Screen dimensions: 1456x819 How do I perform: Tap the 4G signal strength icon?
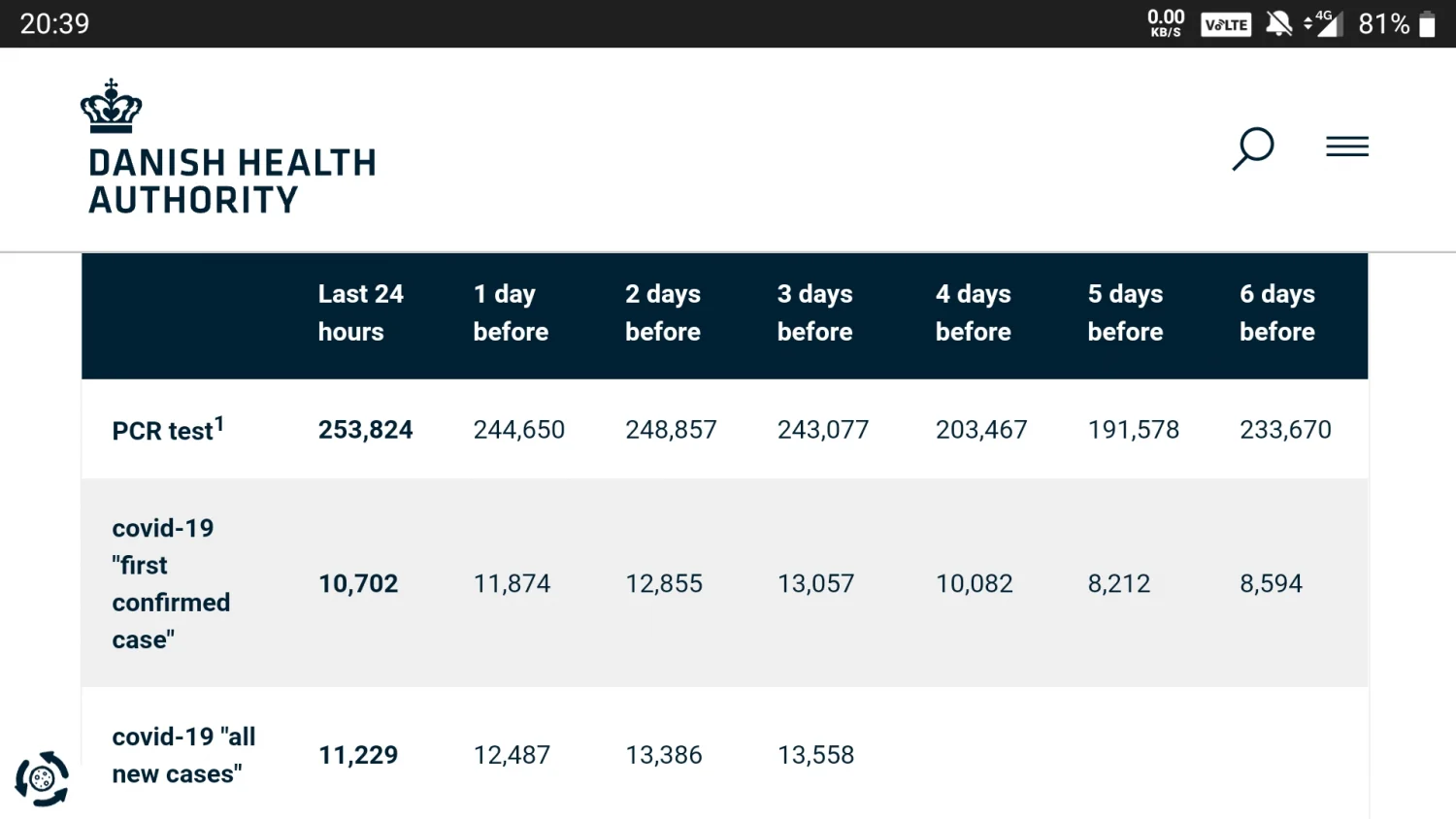tap(1324, 23)
